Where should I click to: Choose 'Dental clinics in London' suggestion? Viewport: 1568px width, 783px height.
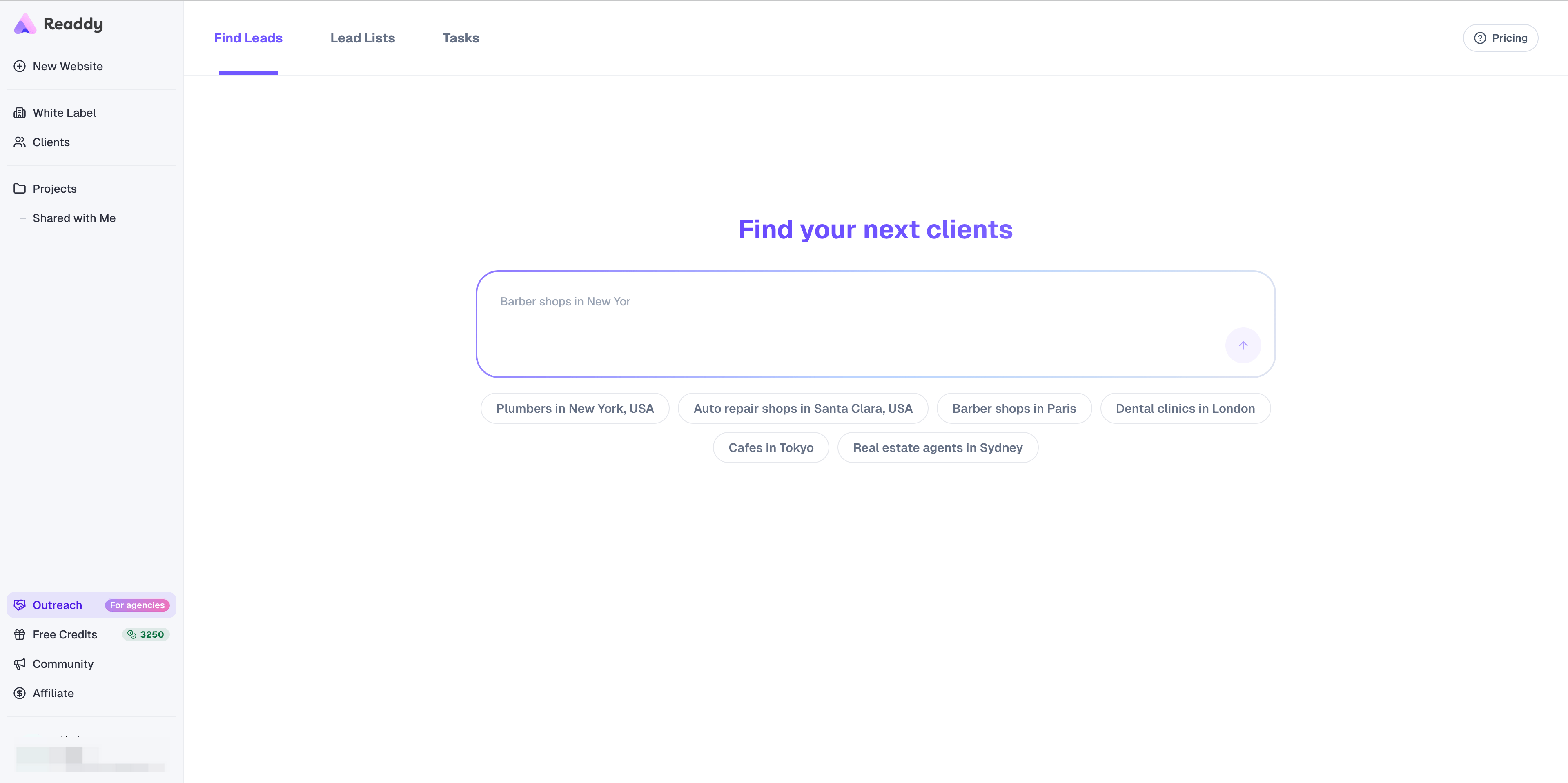[x=1185, y=408]
